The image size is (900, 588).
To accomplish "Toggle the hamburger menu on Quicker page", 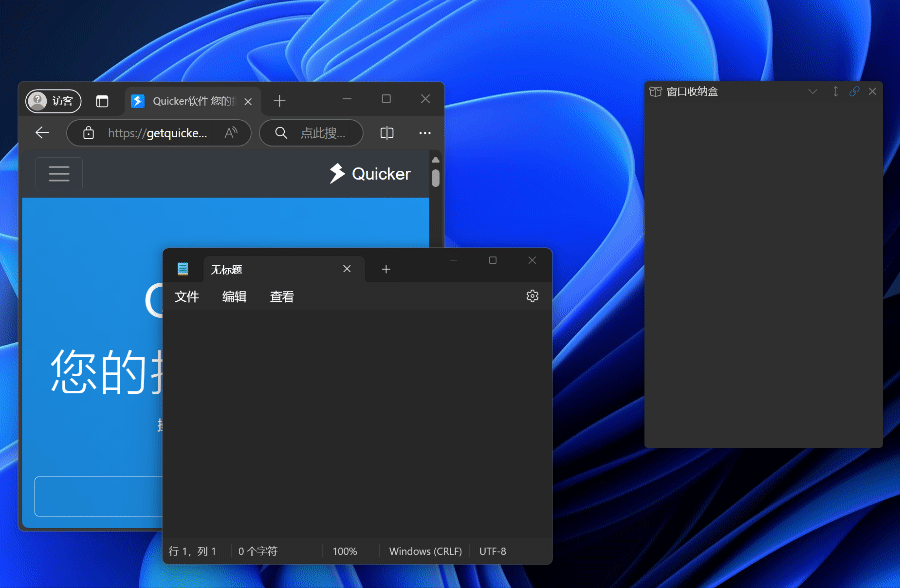I will tap(59, 174).
